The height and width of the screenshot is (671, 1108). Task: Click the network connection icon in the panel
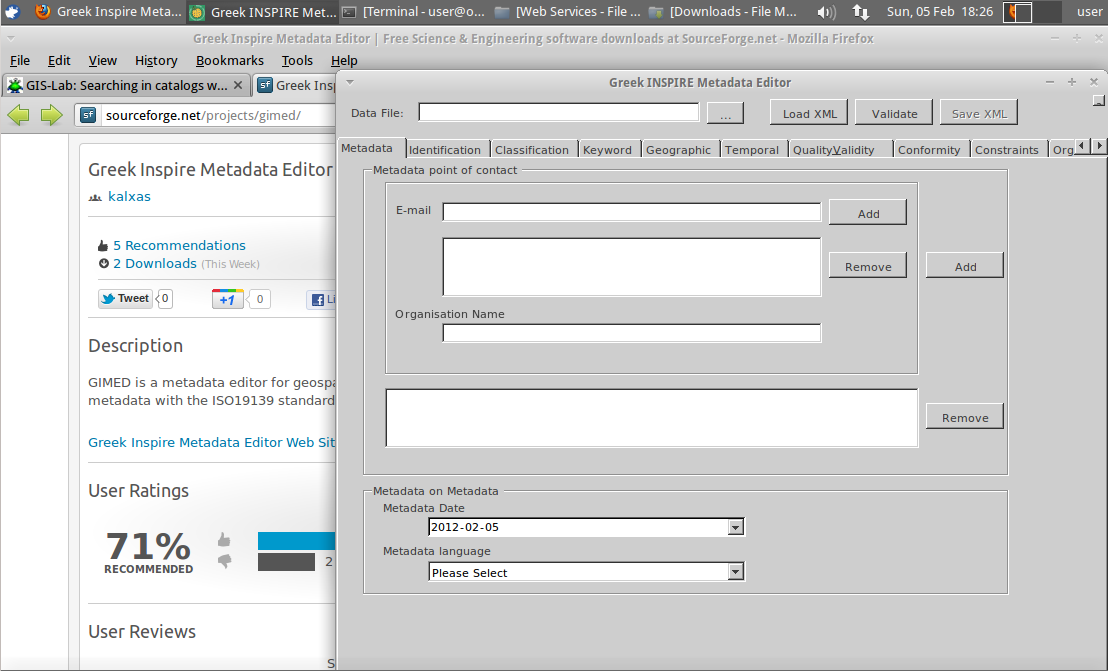(860, 12)
